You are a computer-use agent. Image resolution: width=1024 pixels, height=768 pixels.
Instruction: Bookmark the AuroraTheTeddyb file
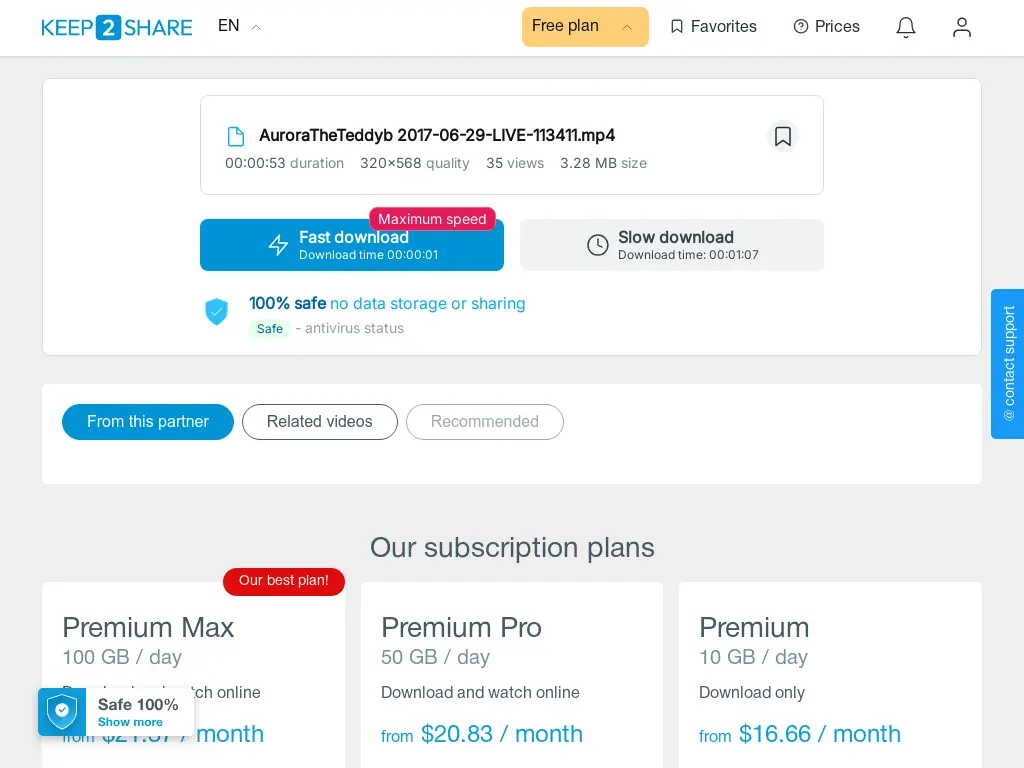pyautogui.click(x=782, y=136)
